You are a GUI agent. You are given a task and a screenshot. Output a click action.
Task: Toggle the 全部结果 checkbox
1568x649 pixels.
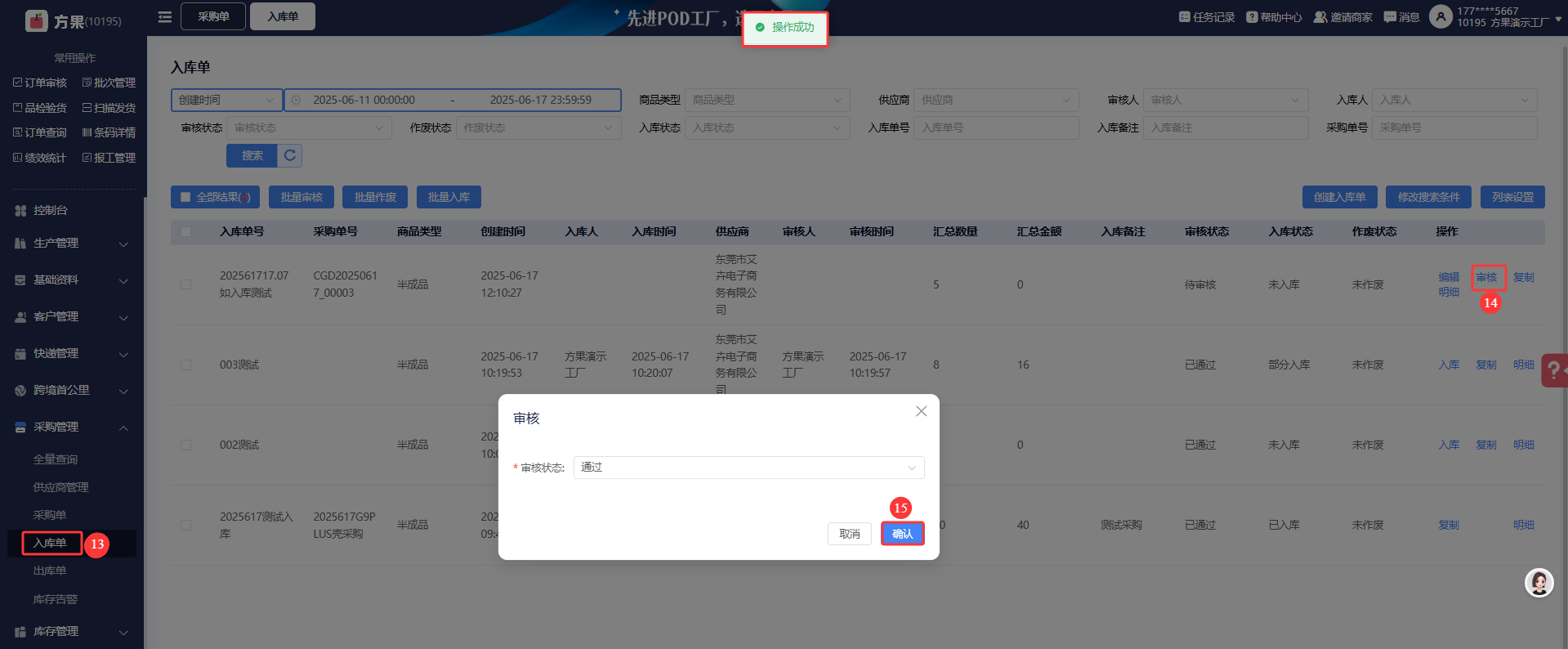(185, 197)
